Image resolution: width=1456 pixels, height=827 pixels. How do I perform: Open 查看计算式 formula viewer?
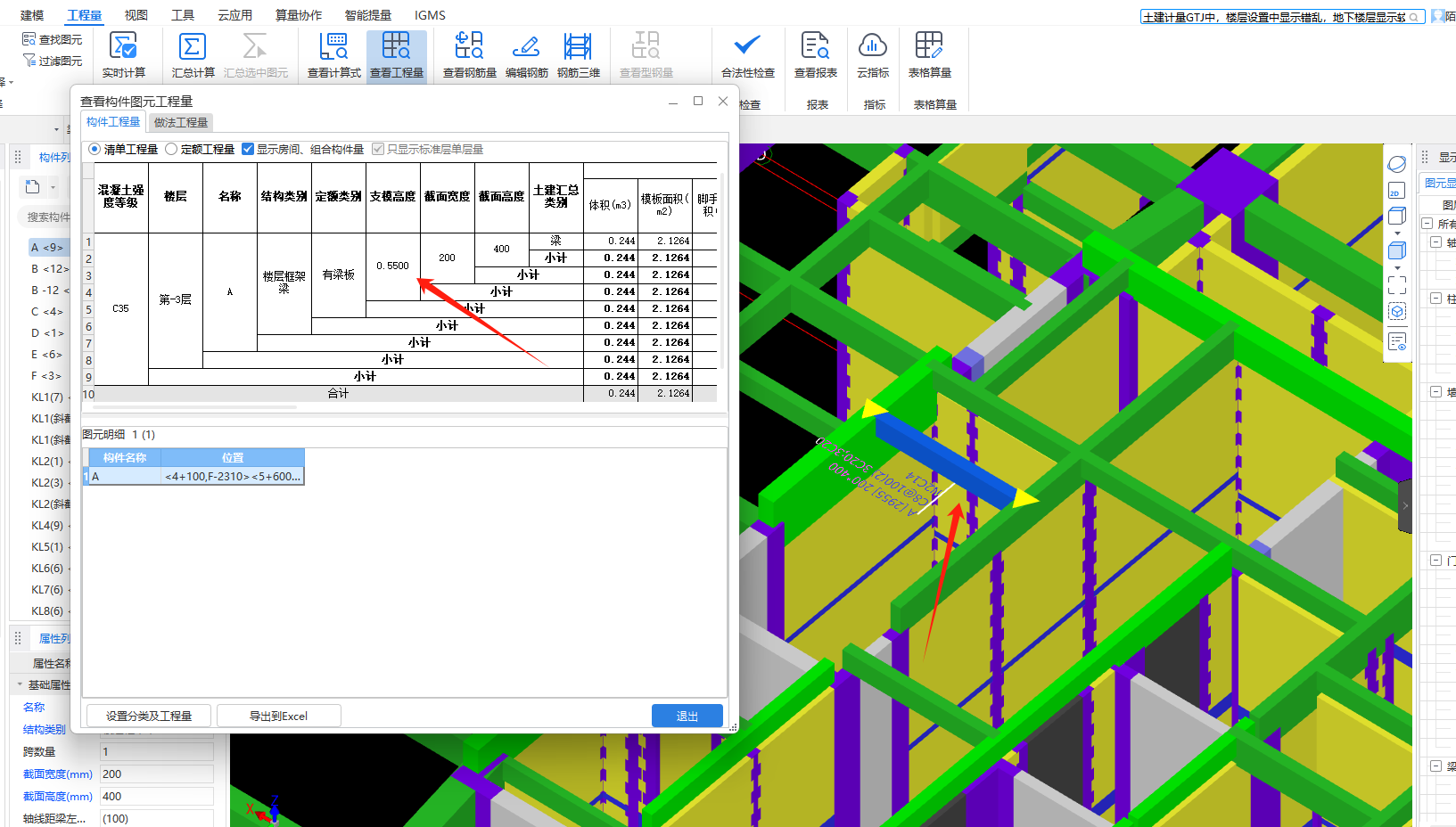coord(333,55)
